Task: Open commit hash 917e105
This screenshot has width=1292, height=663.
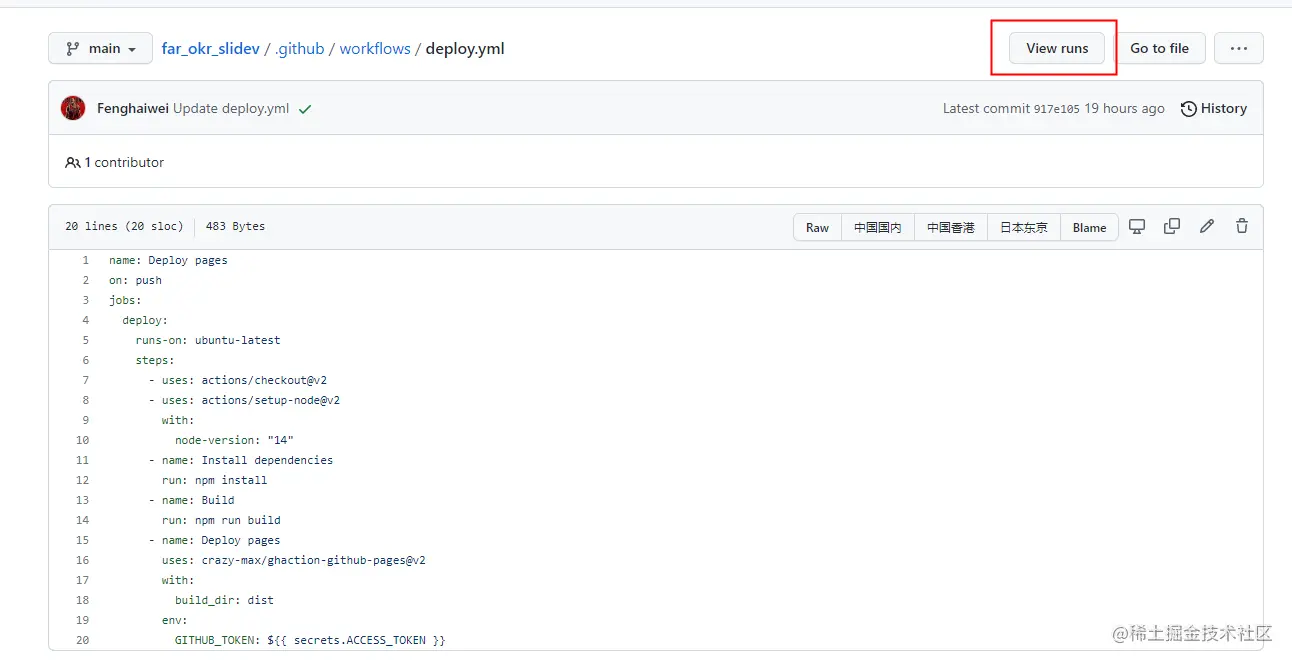Action: (1057, 109)
